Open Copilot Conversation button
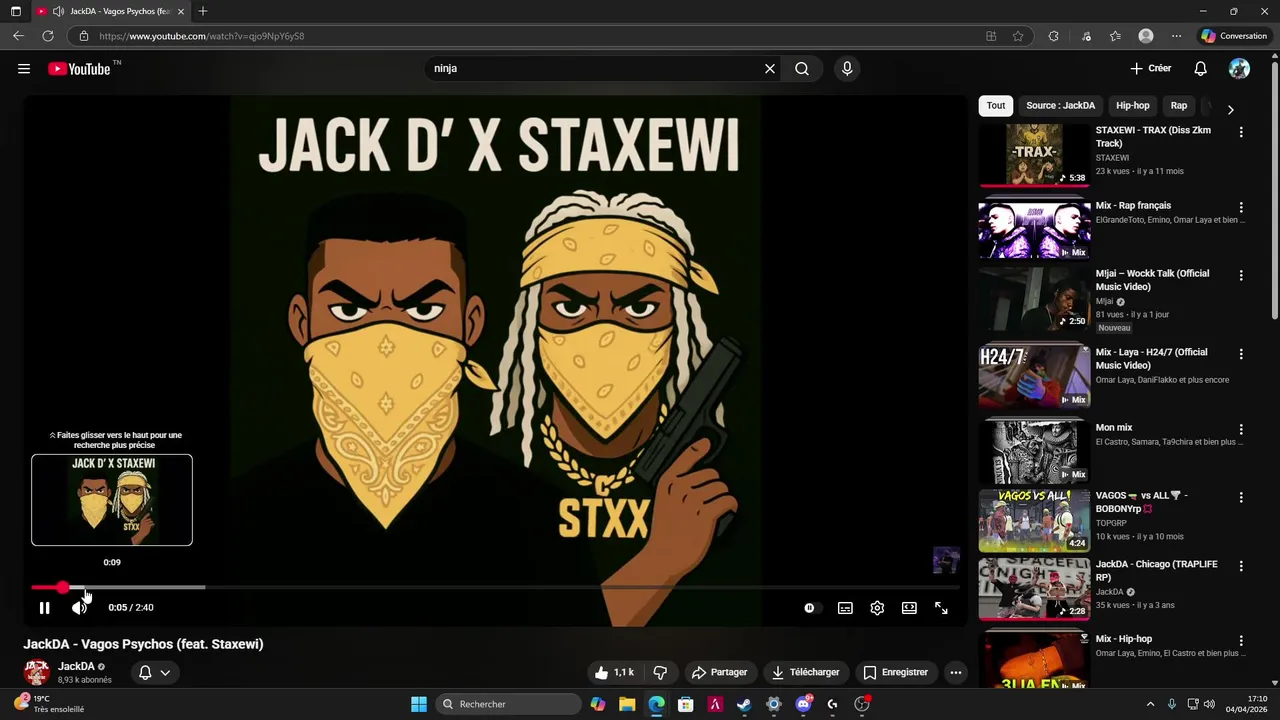Viewport: 1280px width, 720px height. click(1234, 36)
